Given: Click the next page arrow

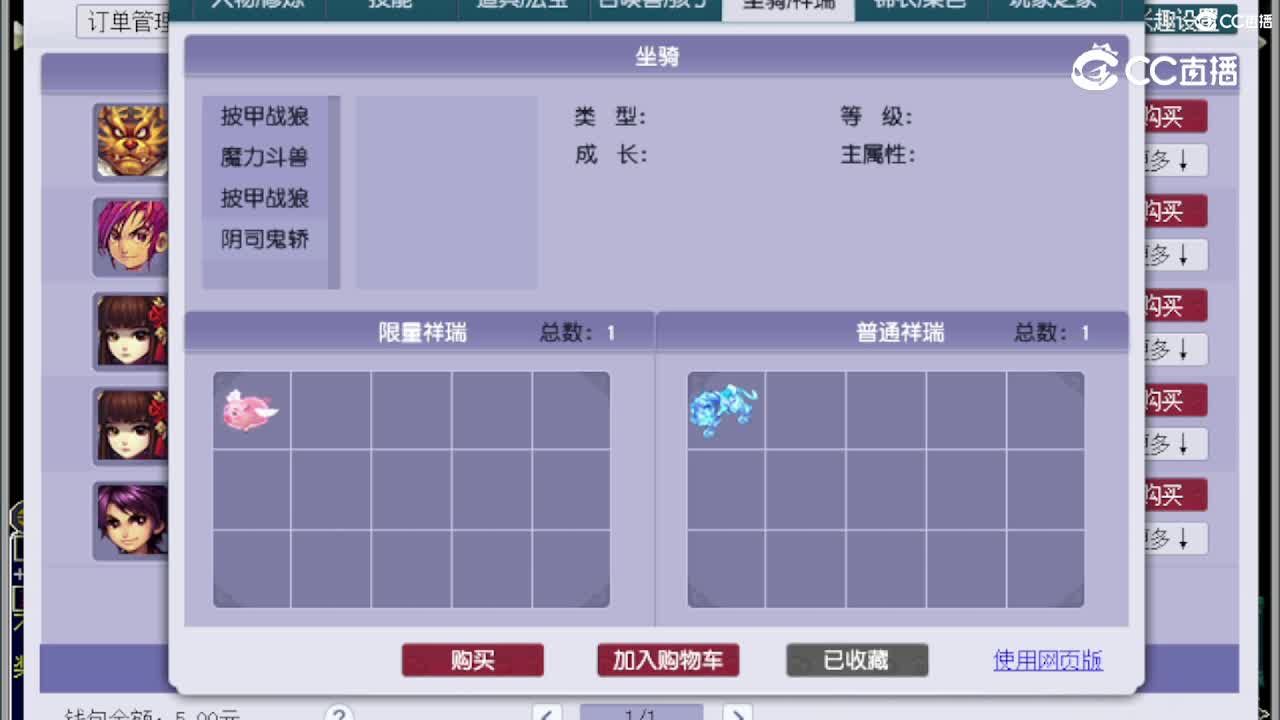Looking at the screenshot, I should click(x=740, y=714).
